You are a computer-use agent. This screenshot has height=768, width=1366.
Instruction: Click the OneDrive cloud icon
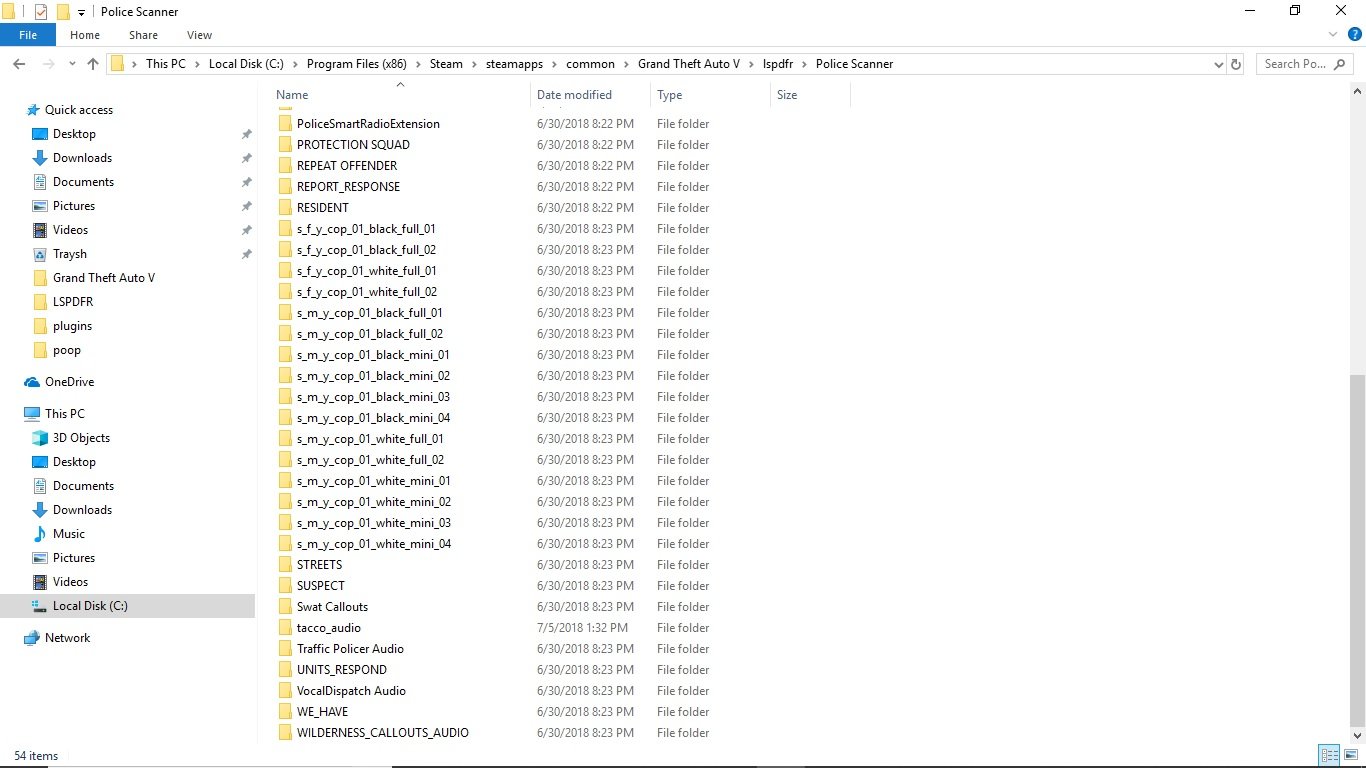[x=32, y=382]
